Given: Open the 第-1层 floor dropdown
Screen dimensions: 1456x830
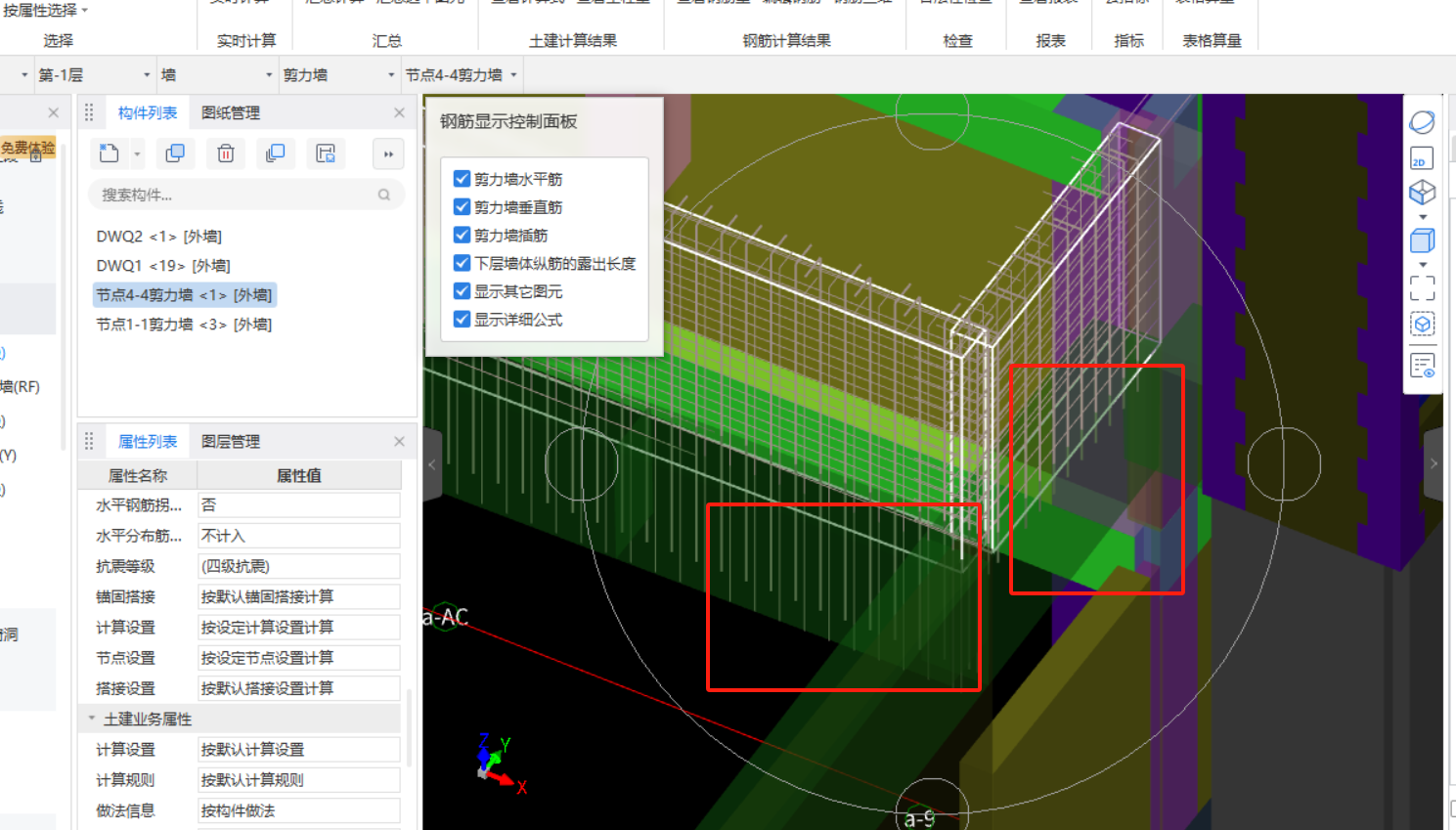Looking at the screenshot, I should point(95,74).
